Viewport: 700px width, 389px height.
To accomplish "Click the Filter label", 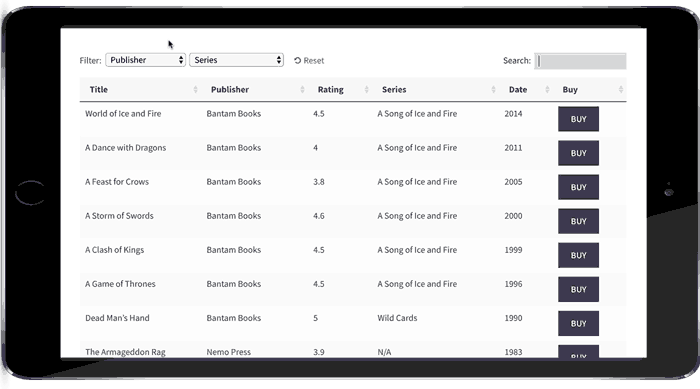I will tap(90, 60).
